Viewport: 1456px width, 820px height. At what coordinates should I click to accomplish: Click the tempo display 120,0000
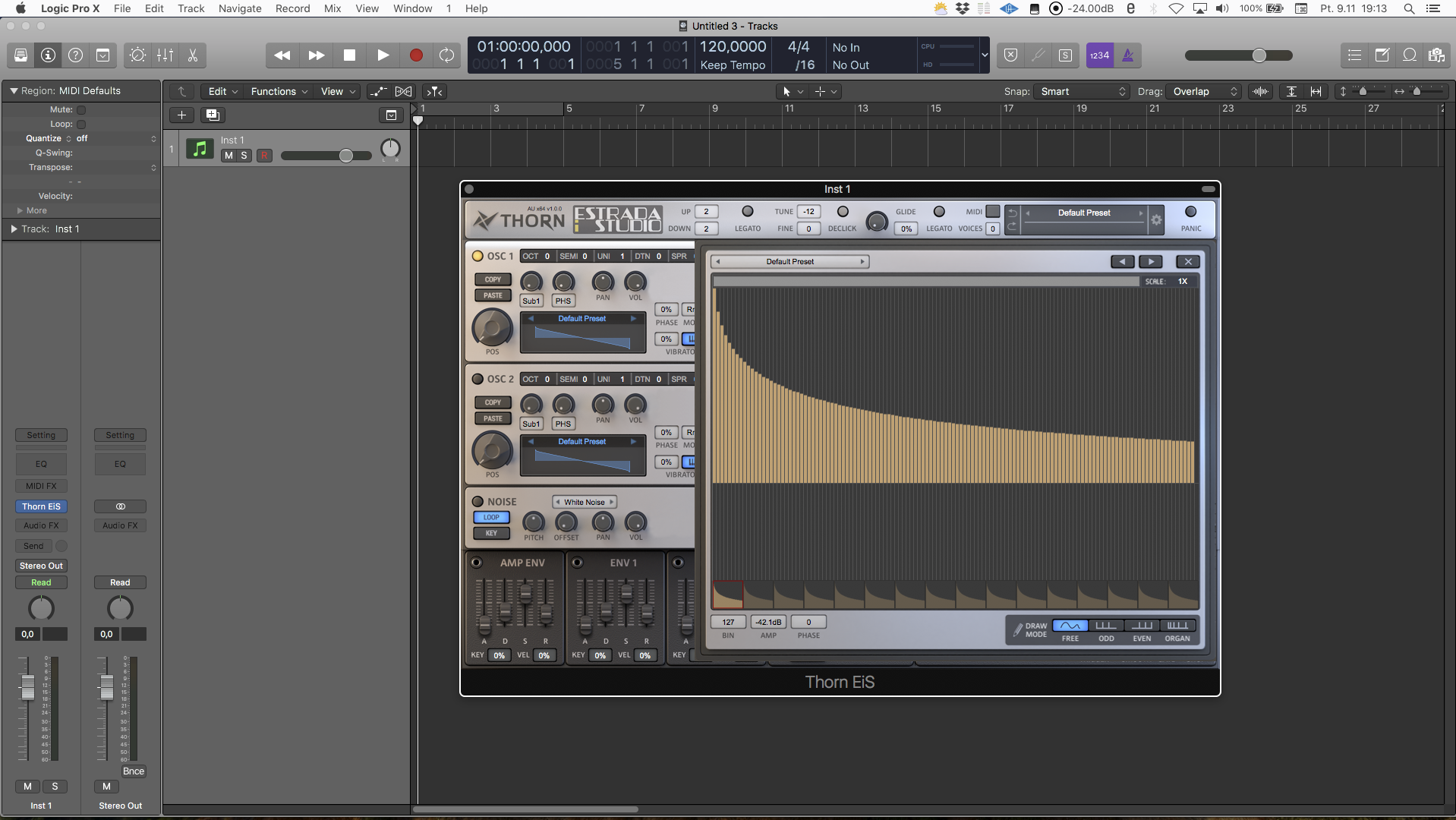pyautogui.click(x=733, y=47)
